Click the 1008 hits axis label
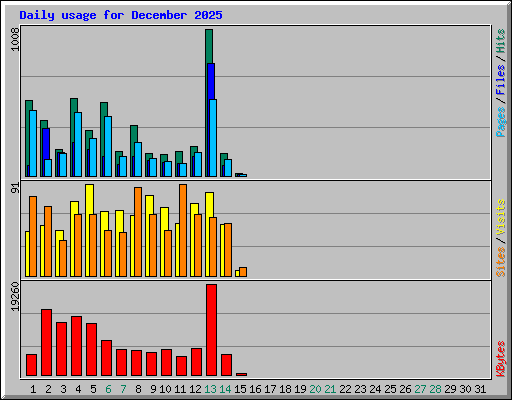This screenshot has width=512, height=400. coord(15,40)
